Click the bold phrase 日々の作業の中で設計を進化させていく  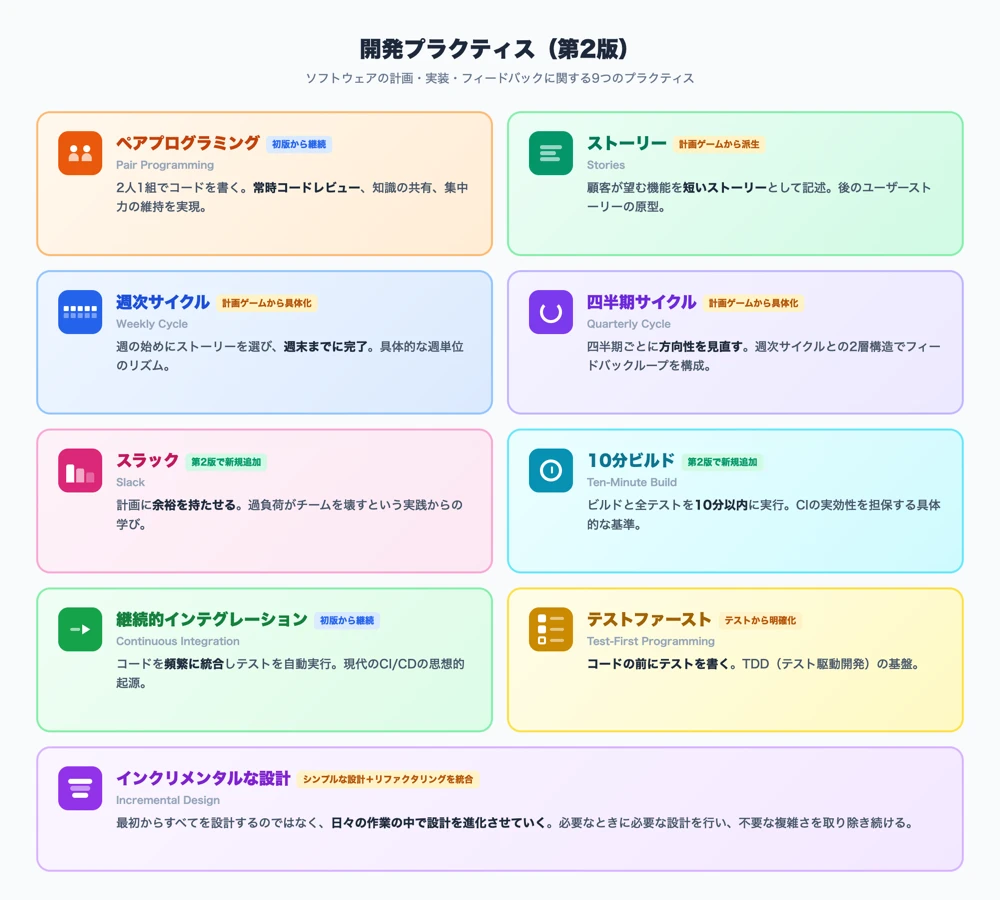click(438, 823)
